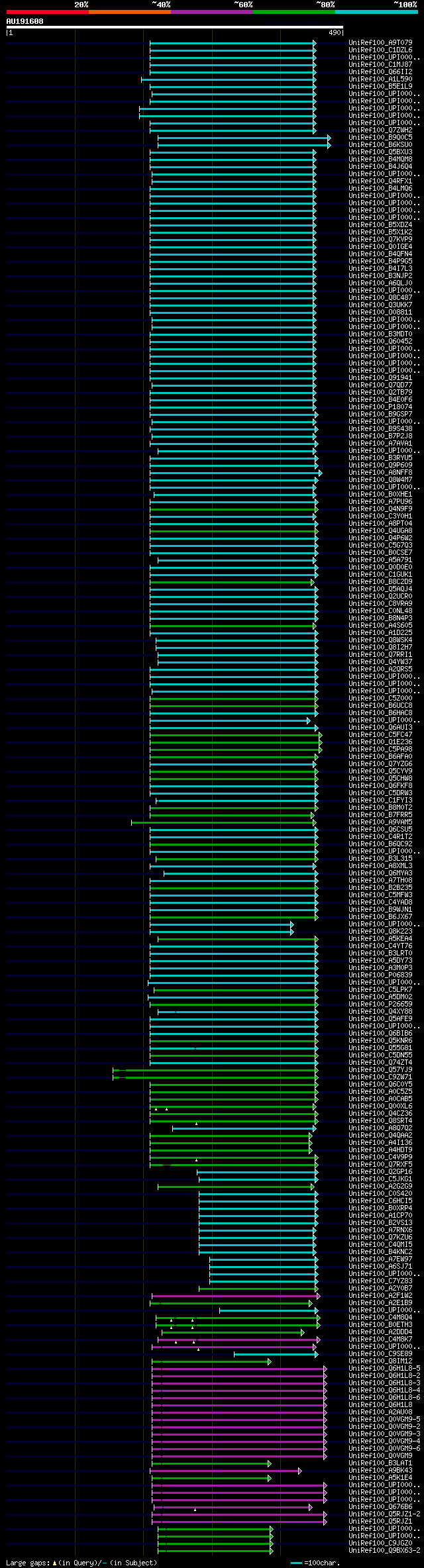Click the UniRef100_B7FRR5 label

pyautogui.click(x=380, y=814)
